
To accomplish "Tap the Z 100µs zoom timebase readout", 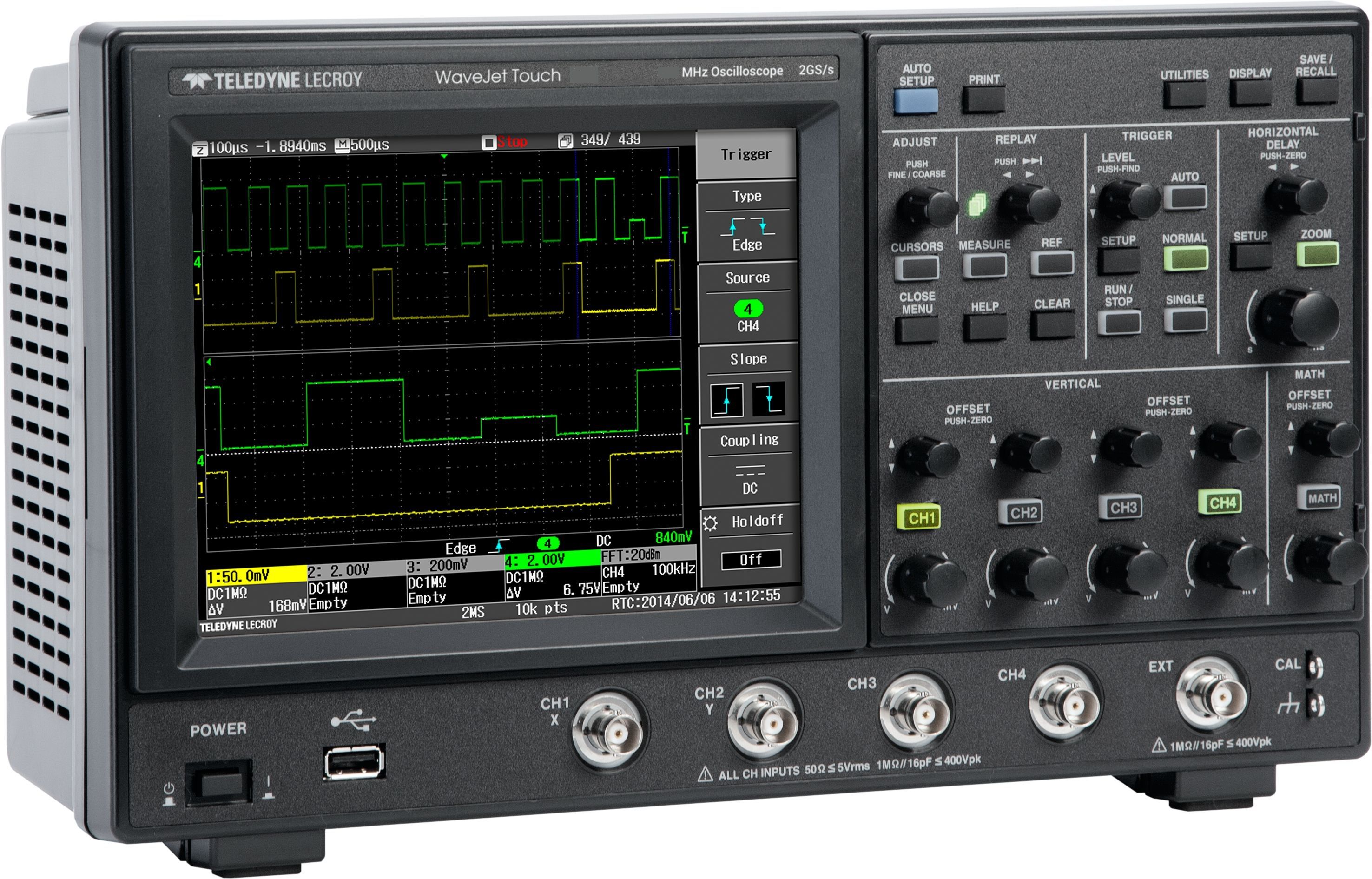I will coord(221,147).
